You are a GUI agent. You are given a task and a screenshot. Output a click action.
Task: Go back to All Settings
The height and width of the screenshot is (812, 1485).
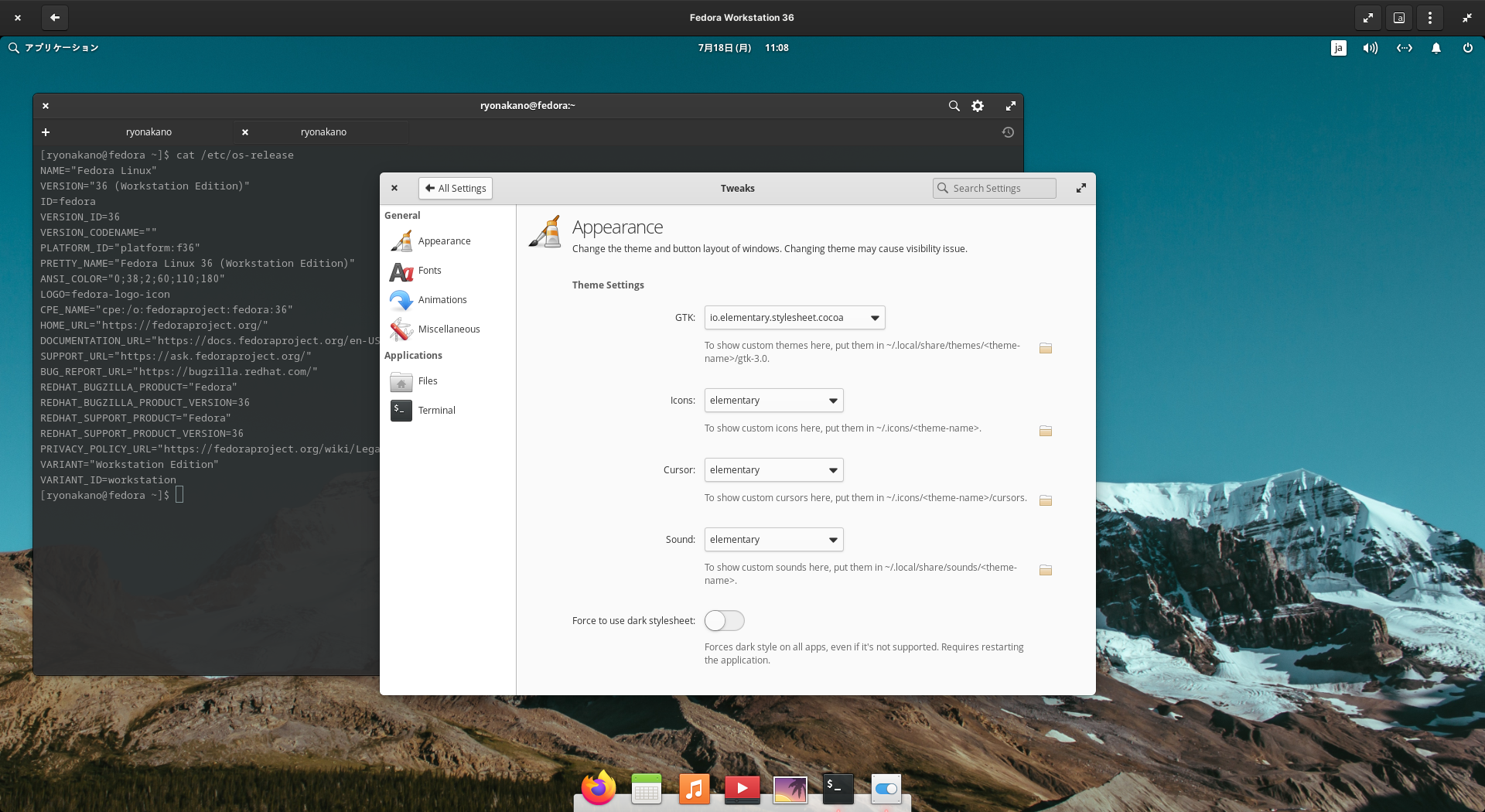tap(455, 188)
